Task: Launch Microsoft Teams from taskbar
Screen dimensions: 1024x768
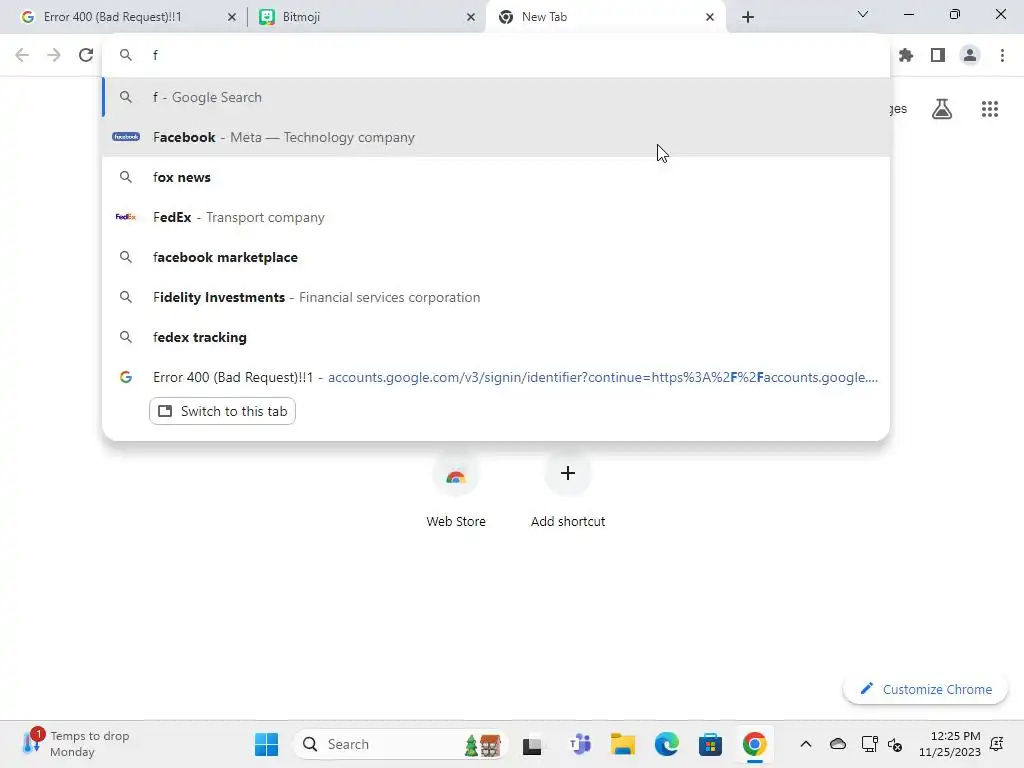Action: [x=580, y=744]
